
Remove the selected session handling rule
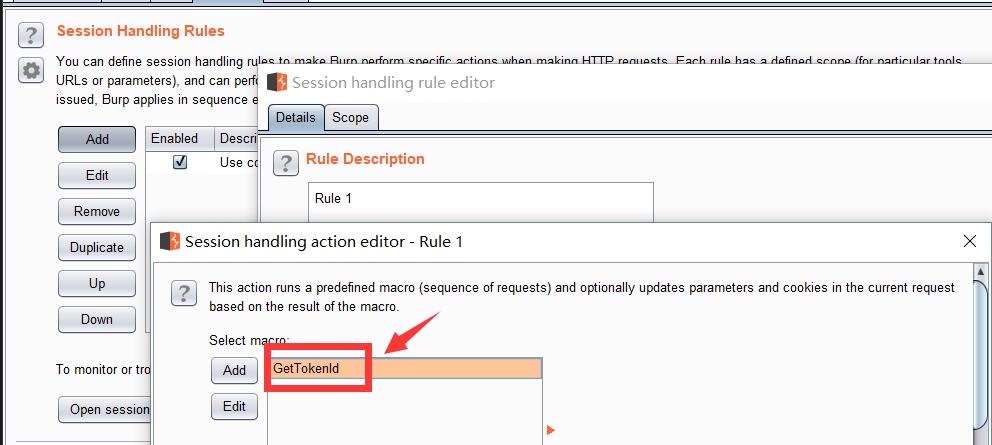click(97, 211)
